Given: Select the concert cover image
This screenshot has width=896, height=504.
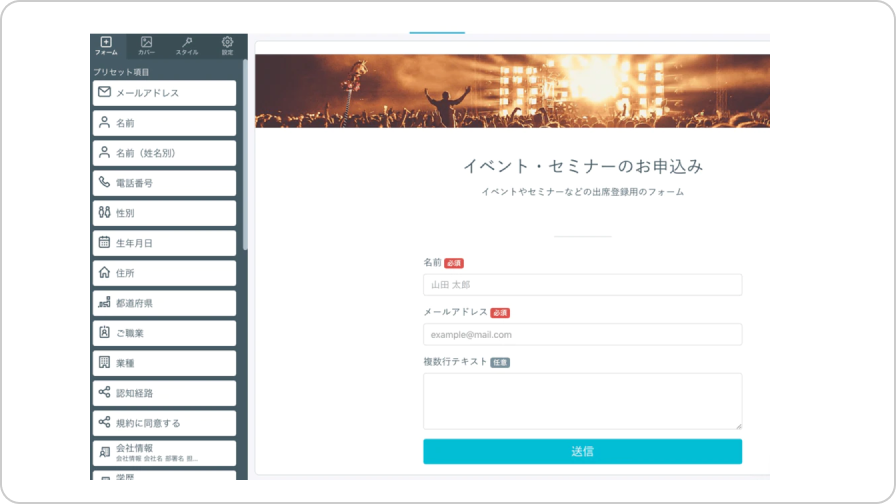Looking at the screenshot, I should [x=512, y=91].
